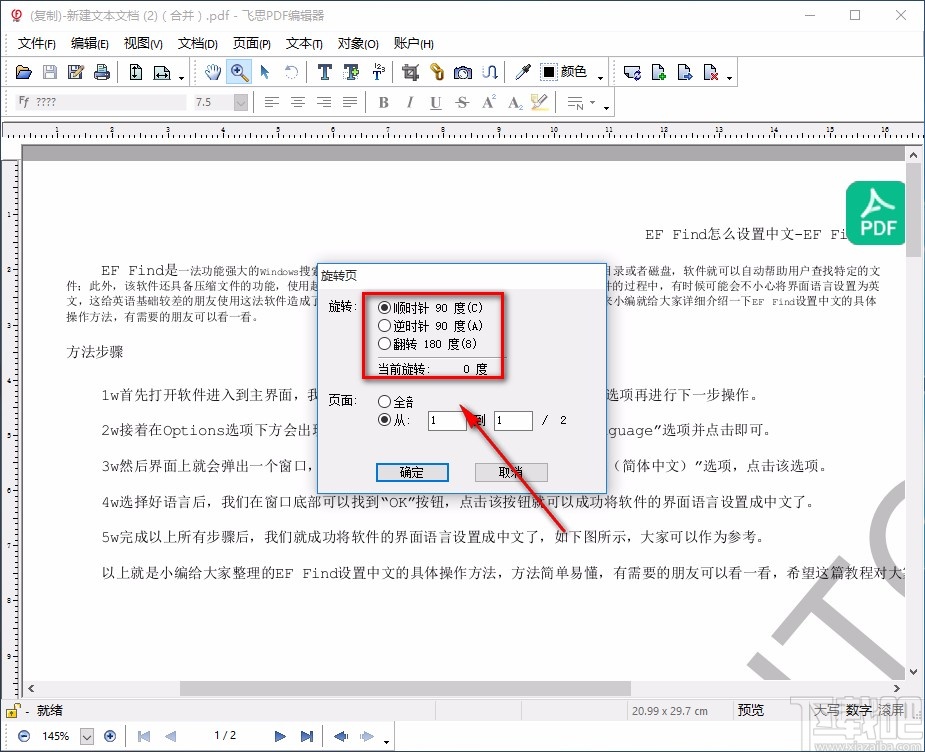Select the arrow selection tool
925x752 pixels.
[266, 71]
